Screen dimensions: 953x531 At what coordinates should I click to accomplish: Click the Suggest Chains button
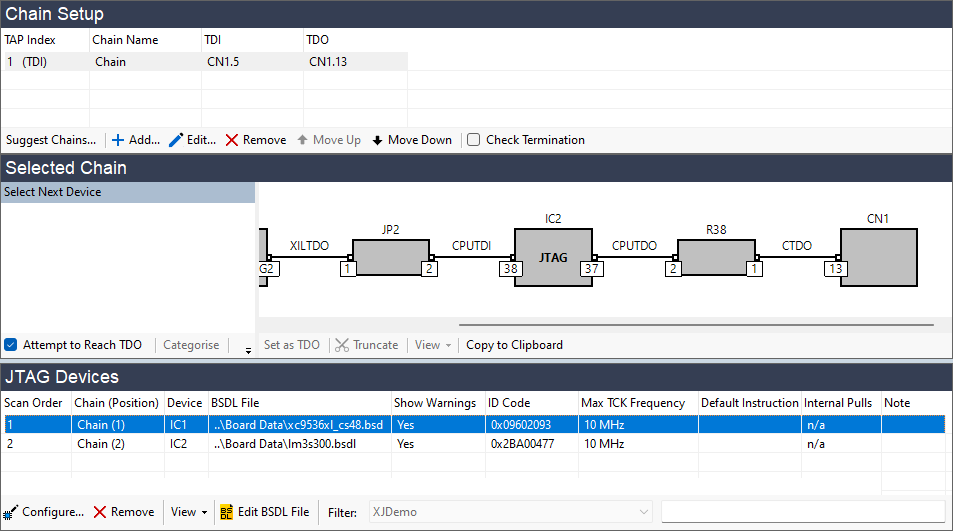point(51,140)
